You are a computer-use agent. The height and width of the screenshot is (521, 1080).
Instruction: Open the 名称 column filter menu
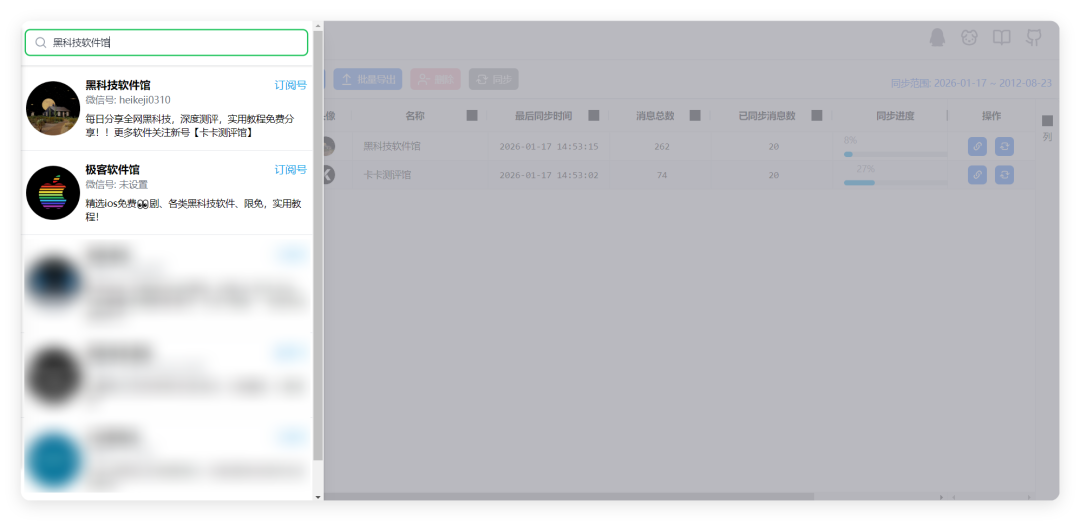[472, 116]
